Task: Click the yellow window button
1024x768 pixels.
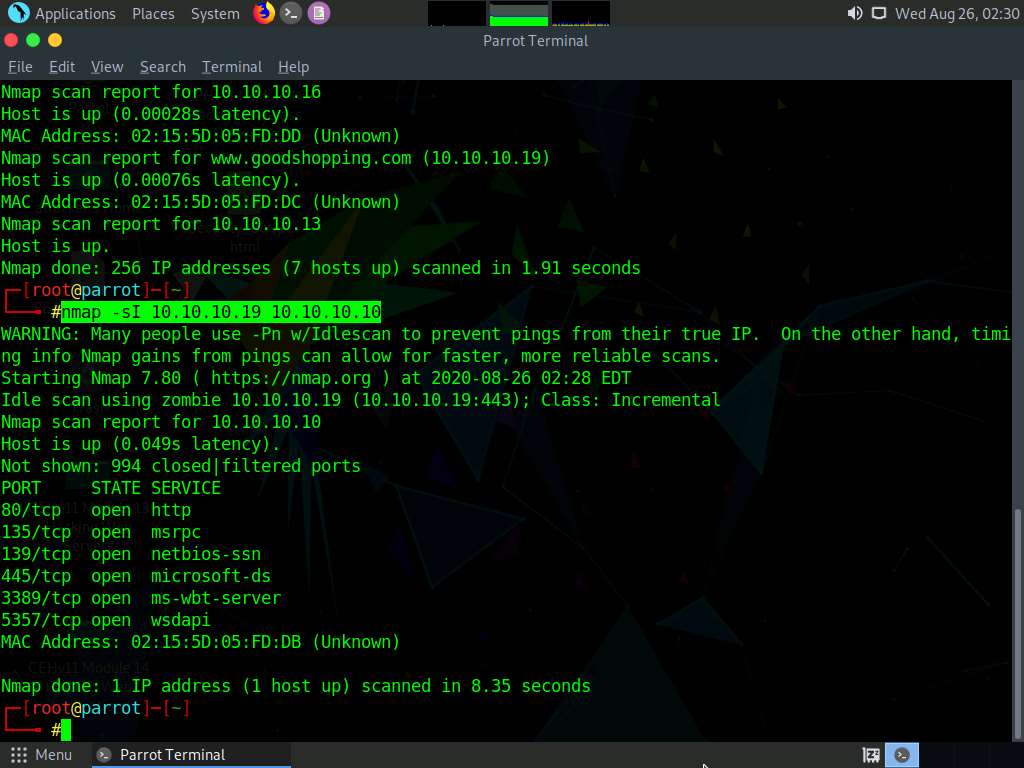Action: (x=55, y=40)
